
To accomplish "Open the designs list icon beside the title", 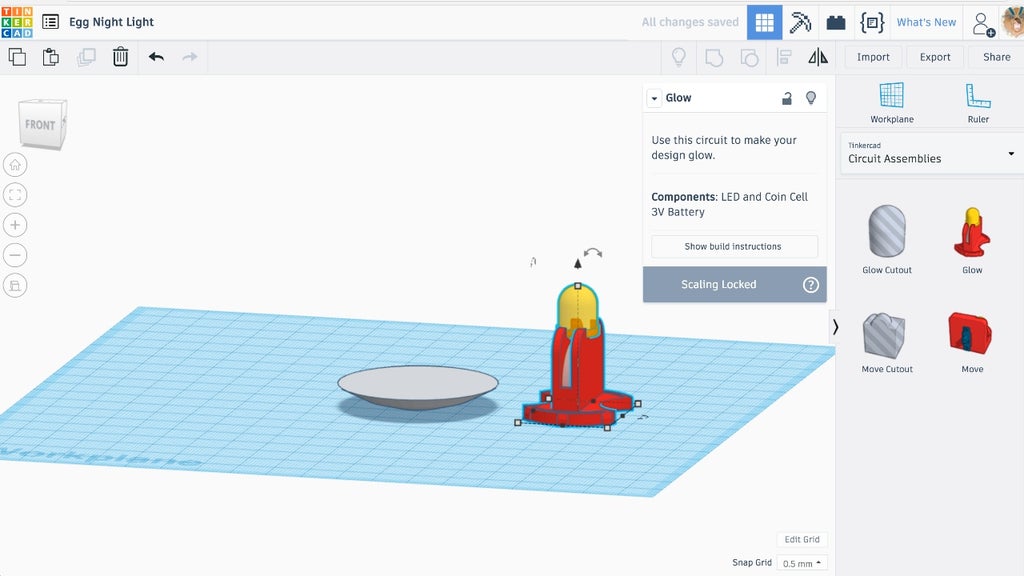I will click(x=50, y=22).
